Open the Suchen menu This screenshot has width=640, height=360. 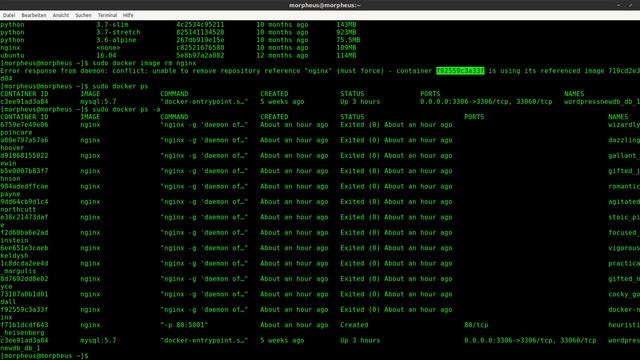click(83, 15)
